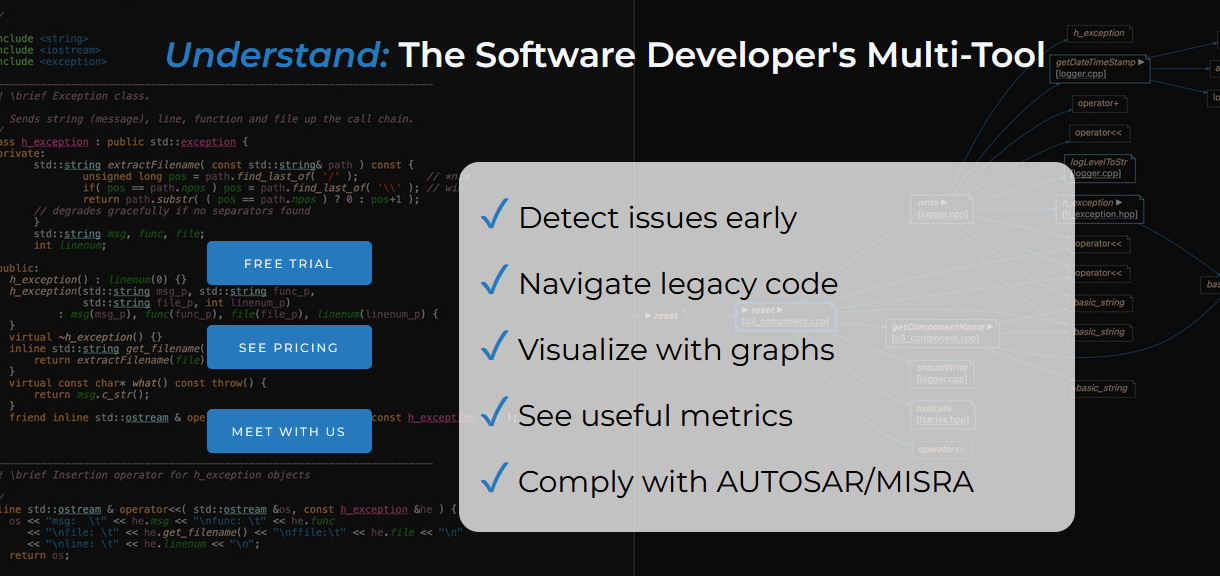
Task: Click the 'Navigate legacy code' text
Action: click(678, 284)
